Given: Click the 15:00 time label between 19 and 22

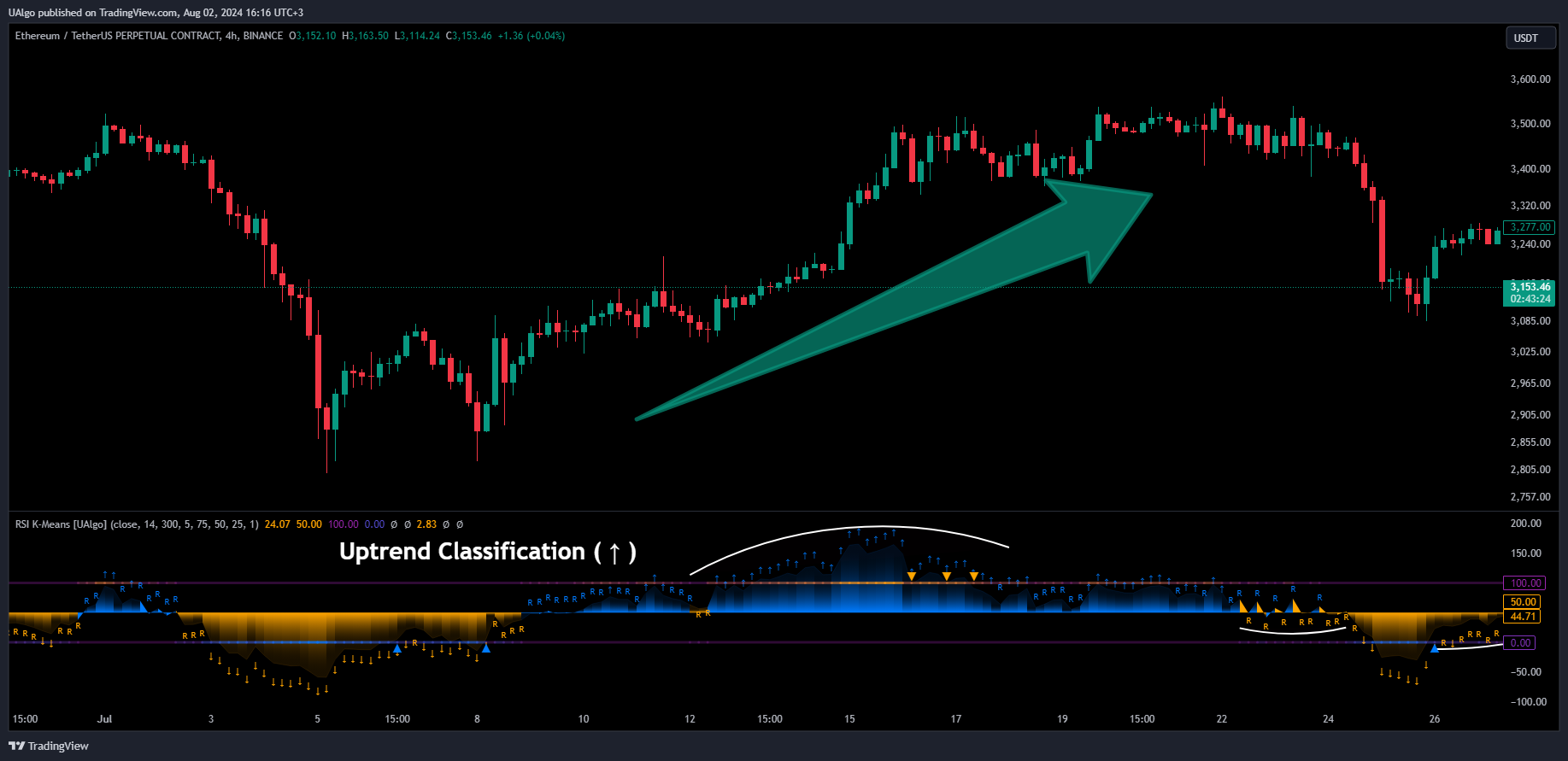Looking at the screenshot, I should click(1142, 719).
